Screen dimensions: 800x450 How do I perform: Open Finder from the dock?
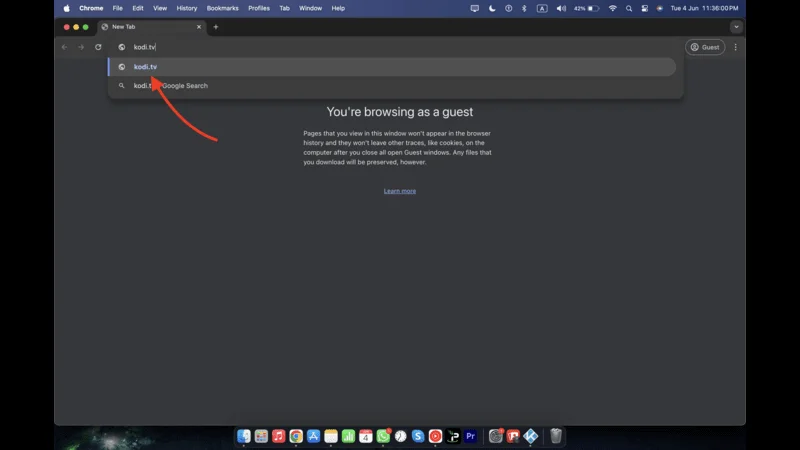[244, 436]
